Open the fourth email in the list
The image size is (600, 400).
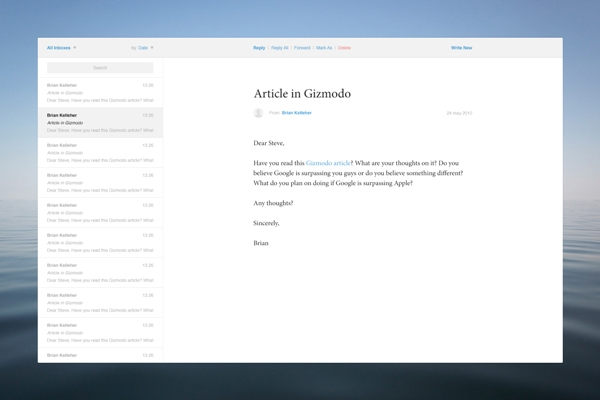[100, 183]
